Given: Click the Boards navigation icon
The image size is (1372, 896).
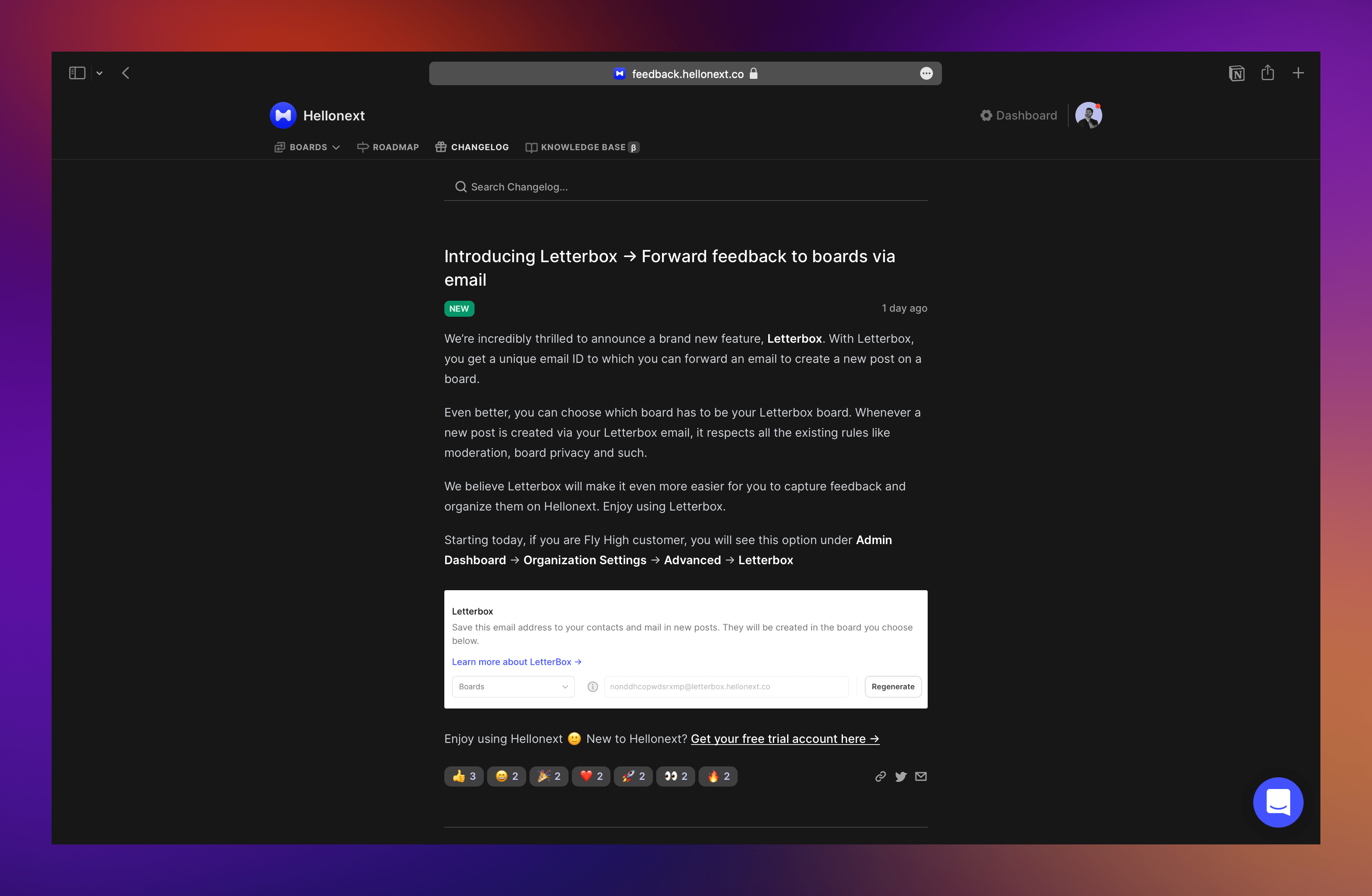Looking at the screenshot, I should click(278, 147).
